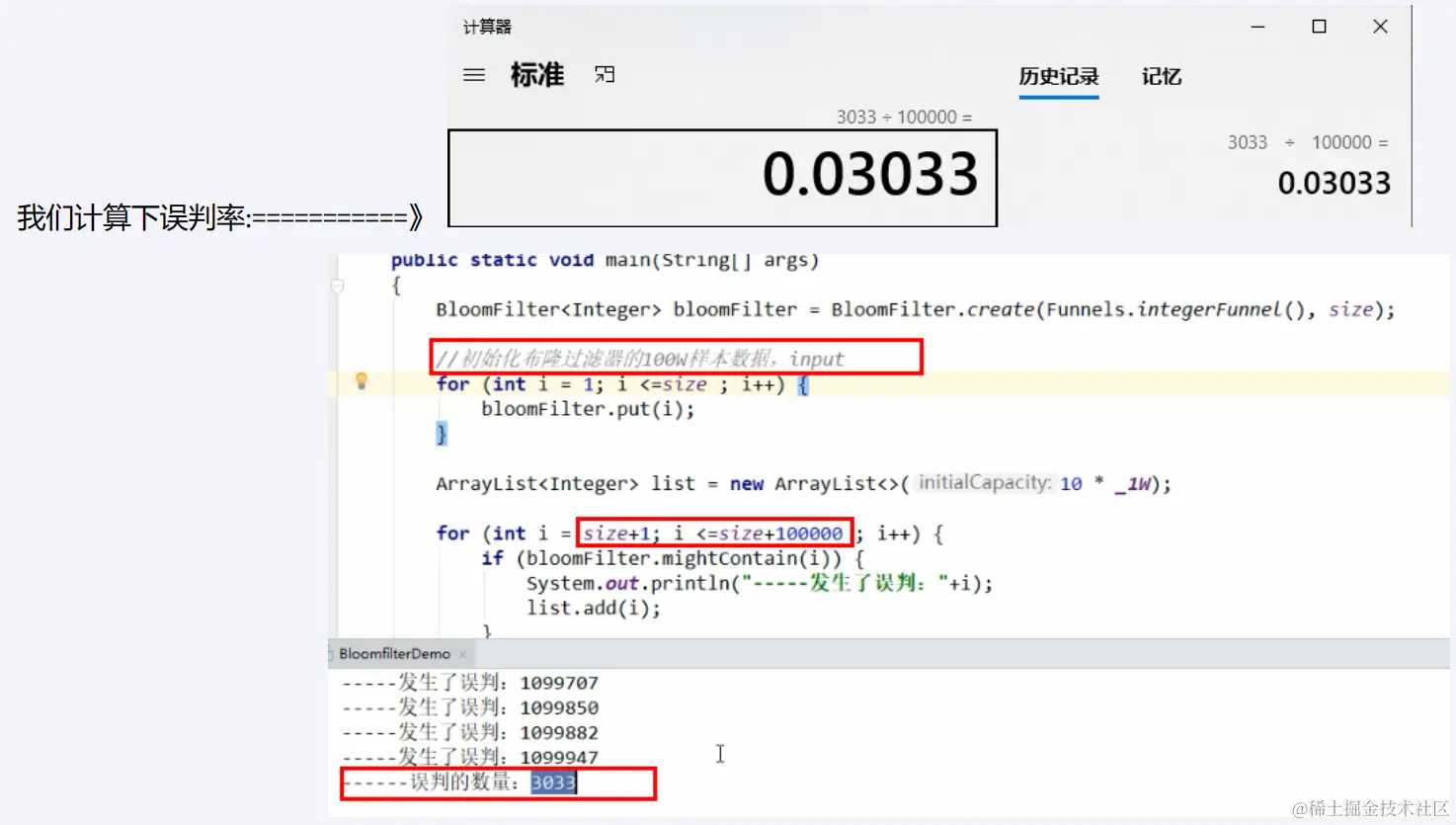Click the list.add(i); code line
The image size is (1456, 825).
click(x=594, y=608)
